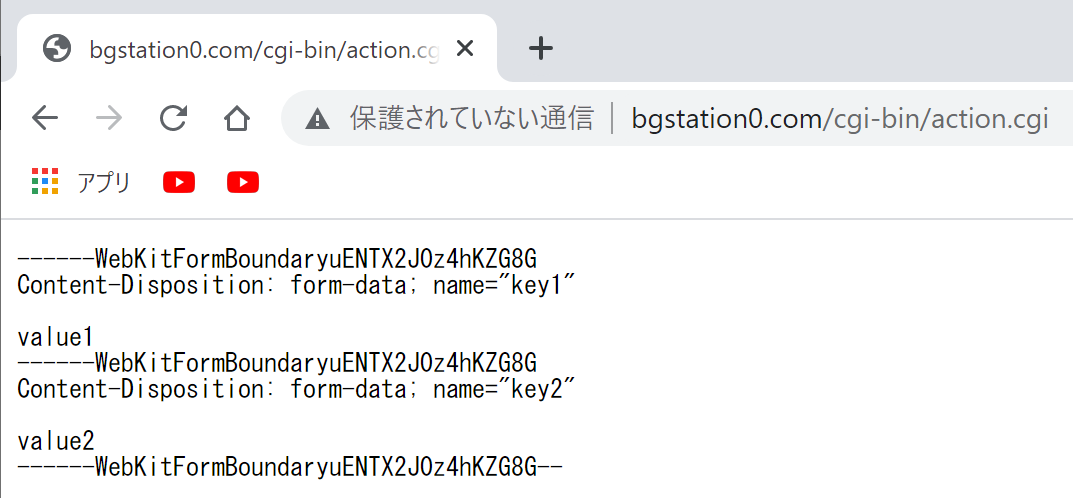Click the globe favicon on the tab
This screenshot has width=1073, height=498.
pos(57,49)
